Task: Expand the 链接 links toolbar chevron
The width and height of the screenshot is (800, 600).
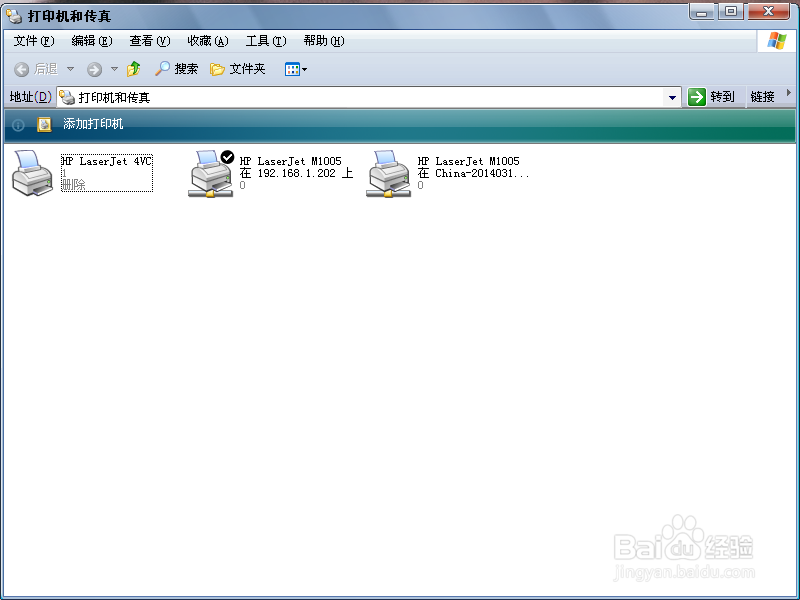Action: [x=789, y=92]
